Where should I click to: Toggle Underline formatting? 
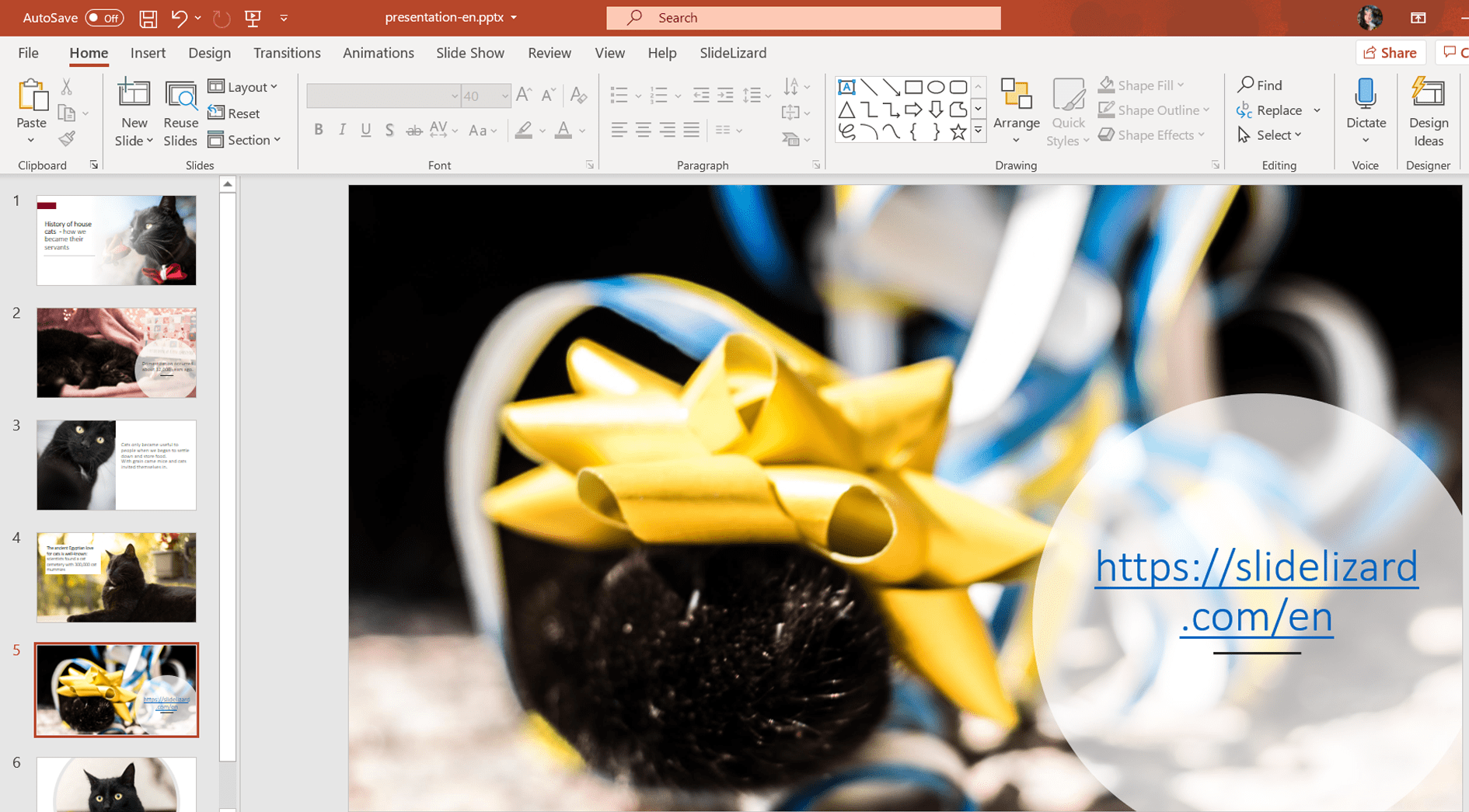(x=365, y=131)
